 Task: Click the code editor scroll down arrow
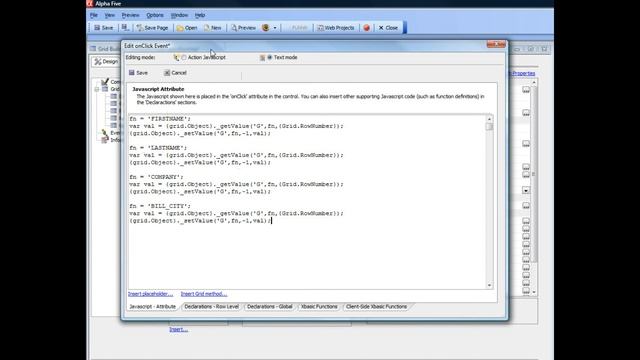[x=489, y=285]
